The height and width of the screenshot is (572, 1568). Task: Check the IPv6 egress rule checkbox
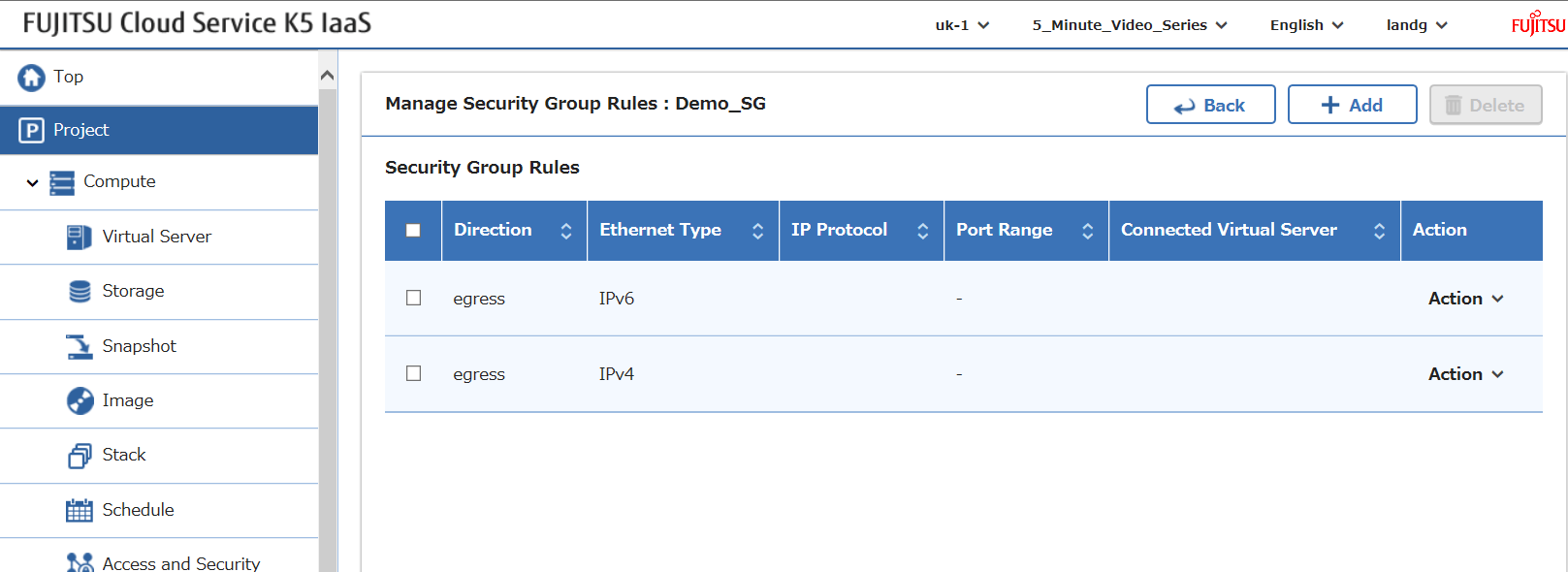pyautogui.click(x=414, y=298)
